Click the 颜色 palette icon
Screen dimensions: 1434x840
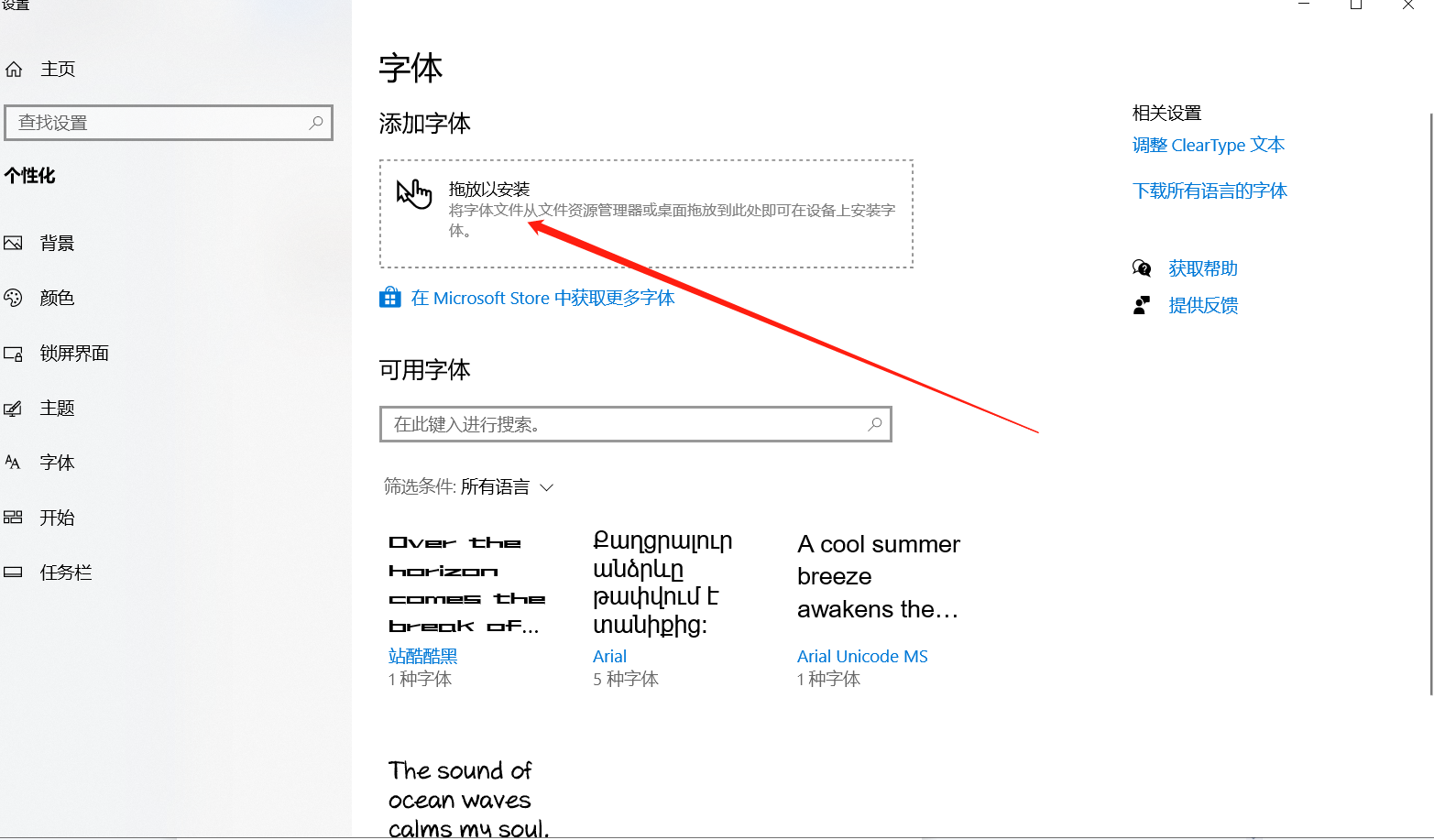click(13, 298)
